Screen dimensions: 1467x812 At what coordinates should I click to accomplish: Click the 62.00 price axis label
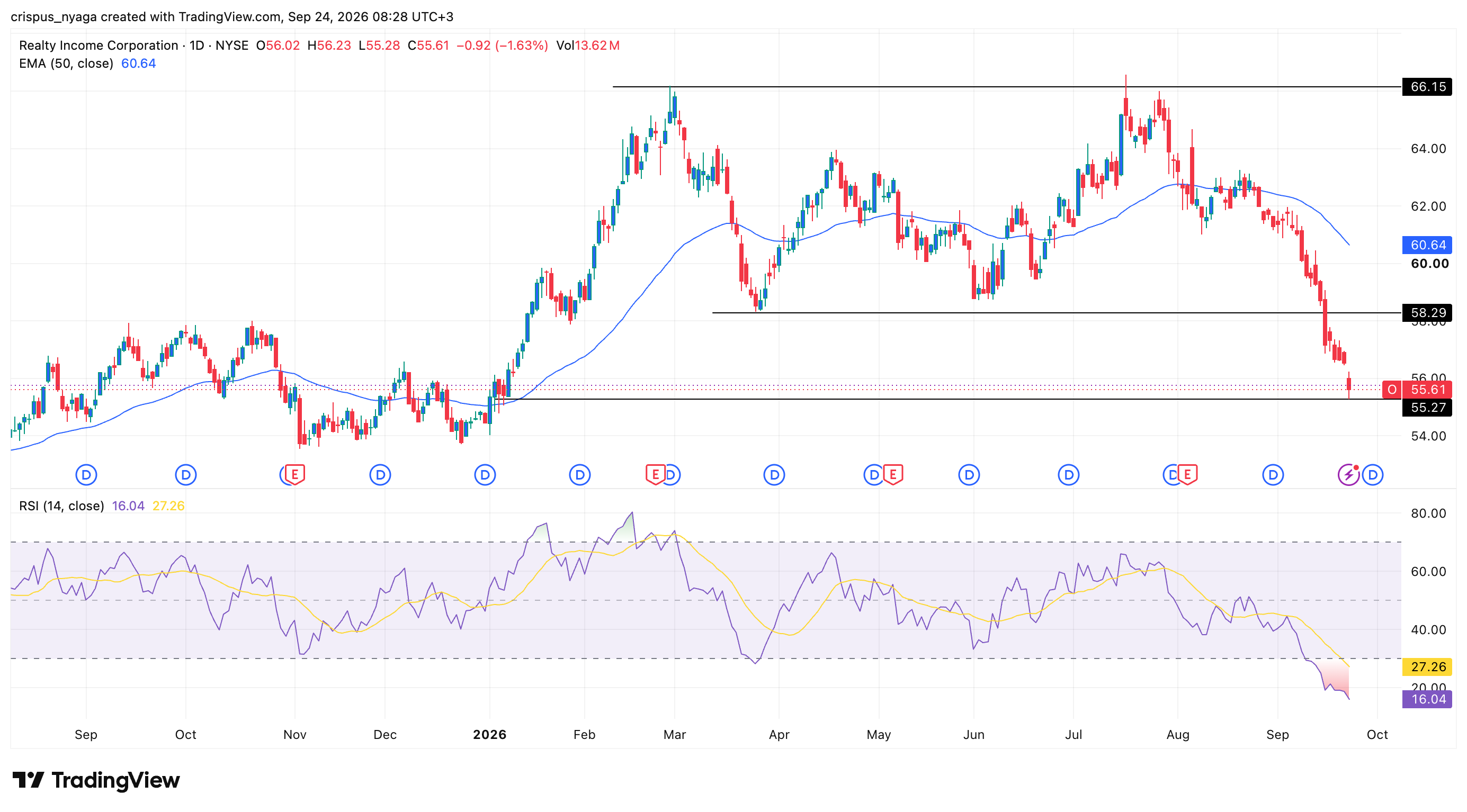click(1428, 206)
